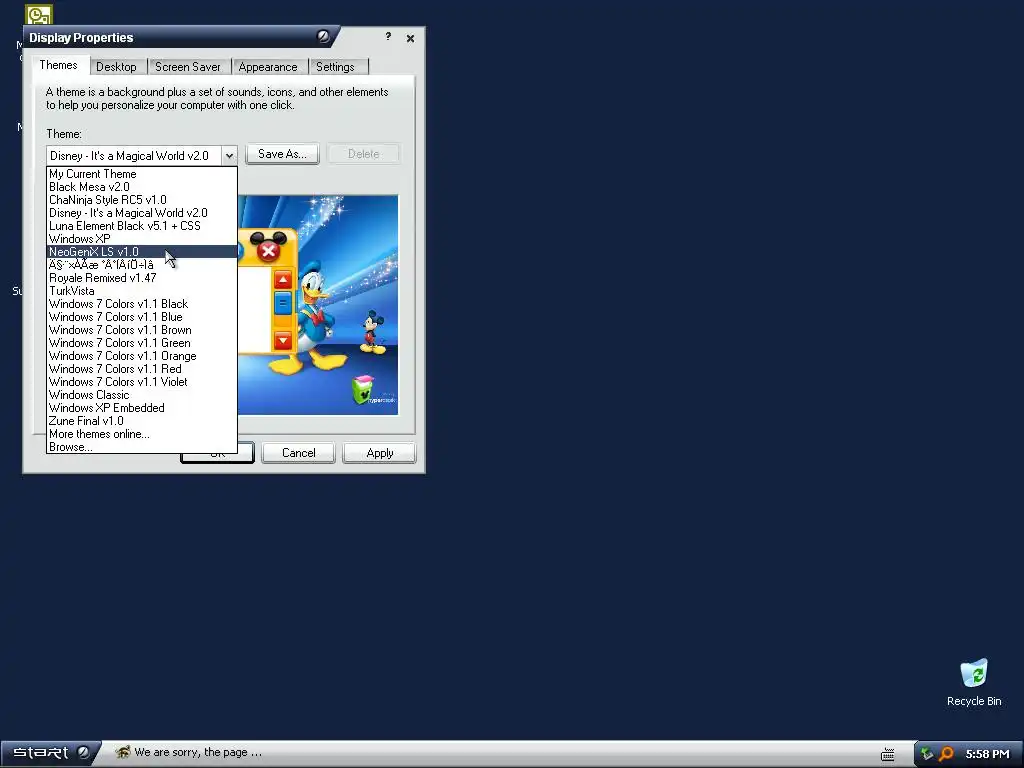
Task: Click the Save As... button
Action: point(282,154)
